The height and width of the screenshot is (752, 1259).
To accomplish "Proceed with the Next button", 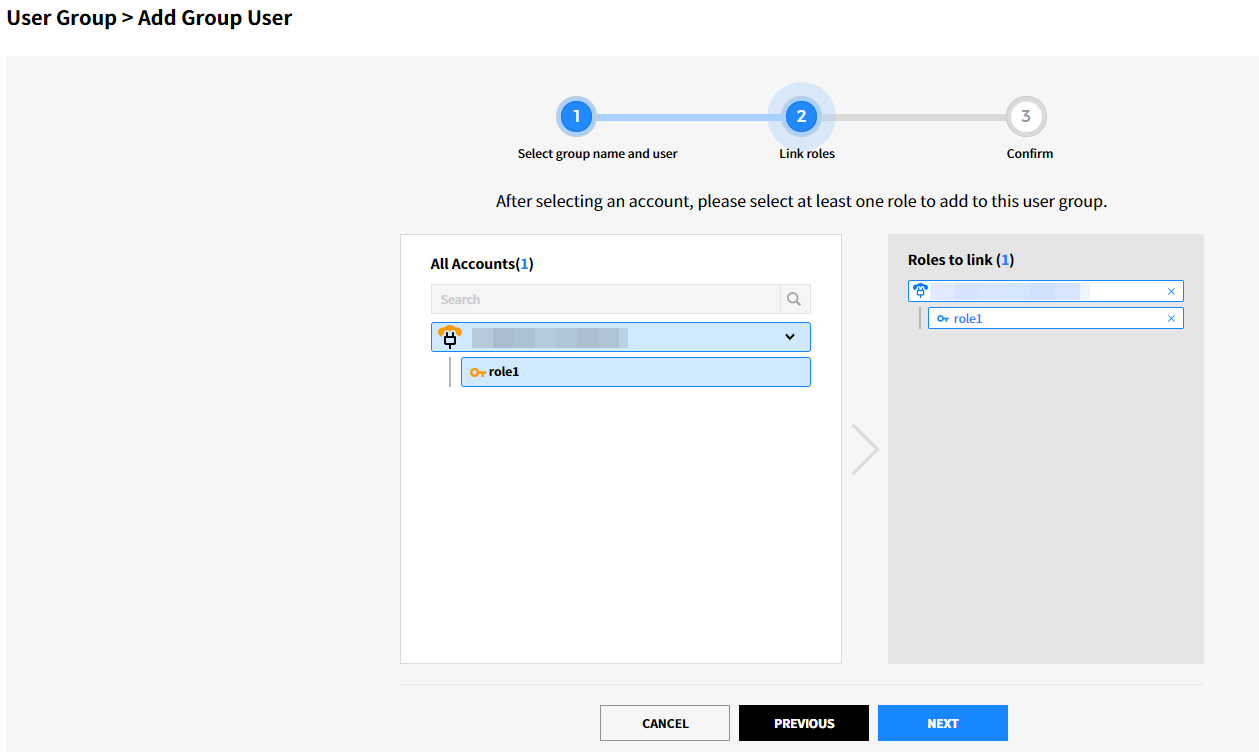I will point(942,723).
